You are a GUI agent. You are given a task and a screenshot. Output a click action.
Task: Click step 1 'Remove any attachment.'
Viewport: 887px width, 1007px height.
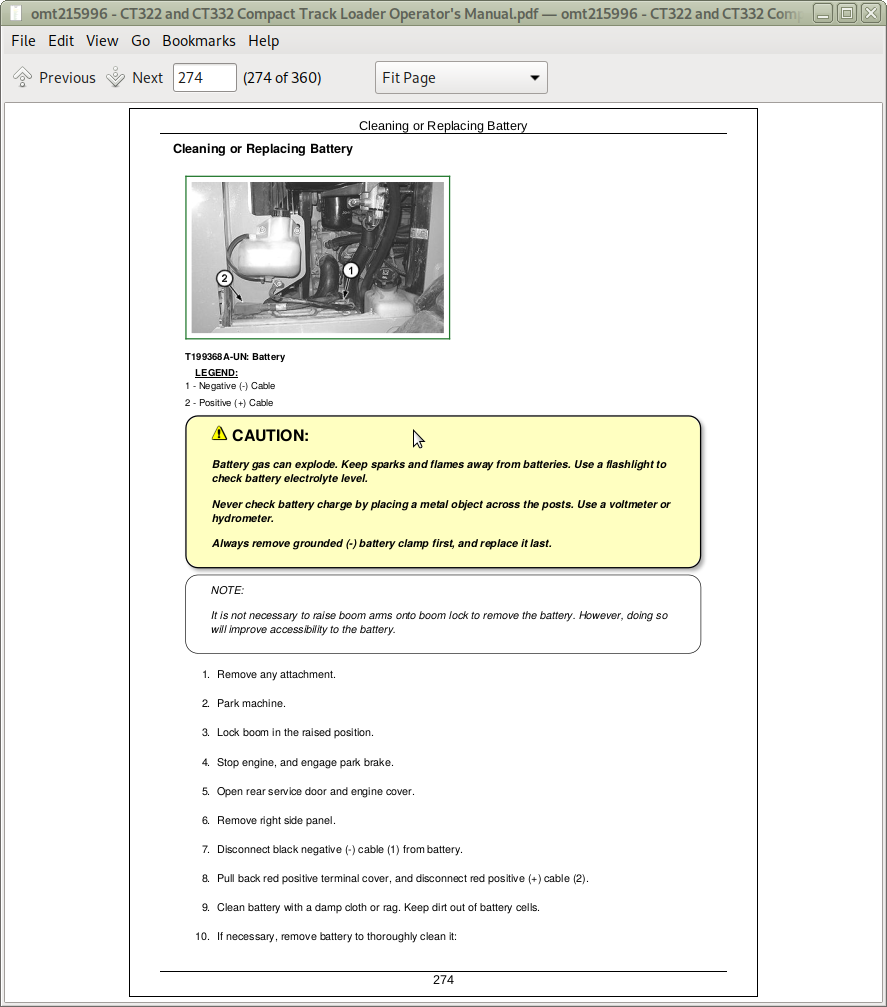(276, 674)
